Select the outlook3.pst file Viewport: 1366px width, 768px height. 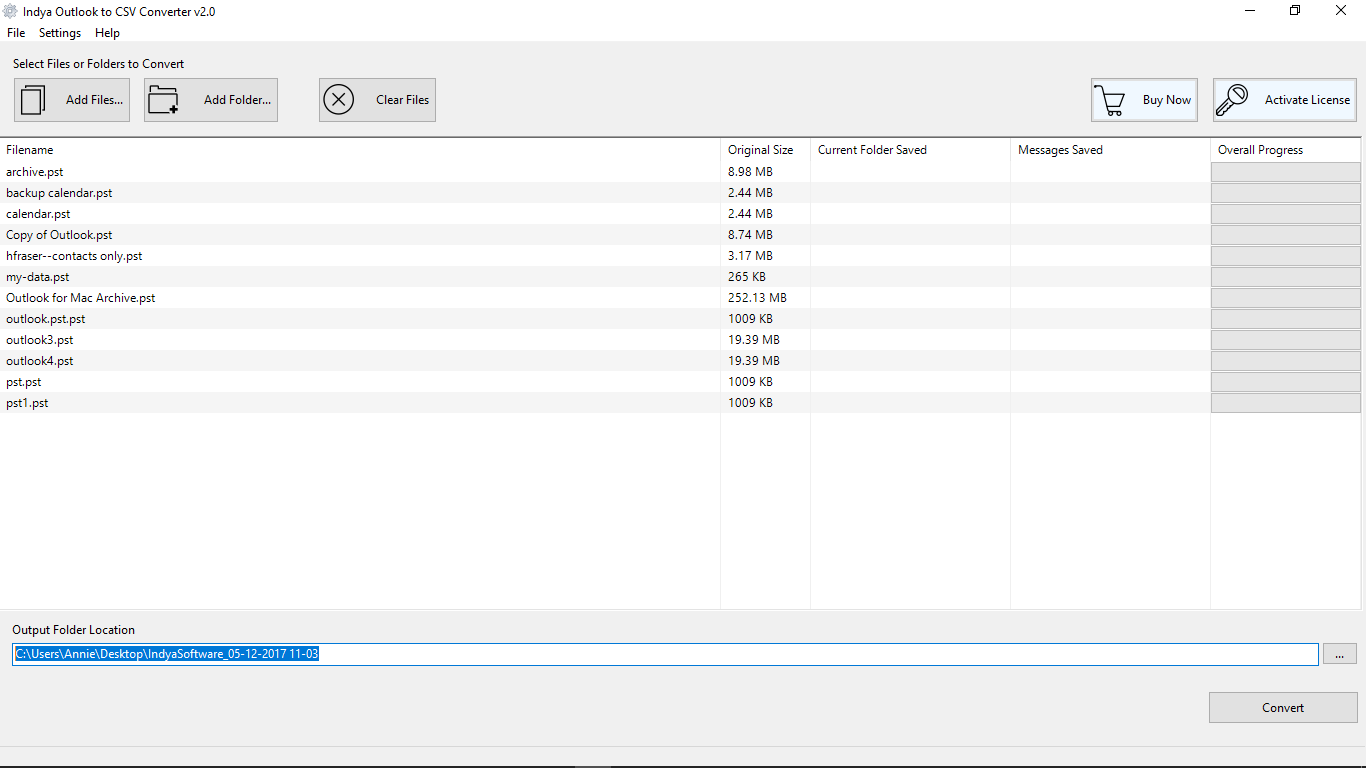40,340
